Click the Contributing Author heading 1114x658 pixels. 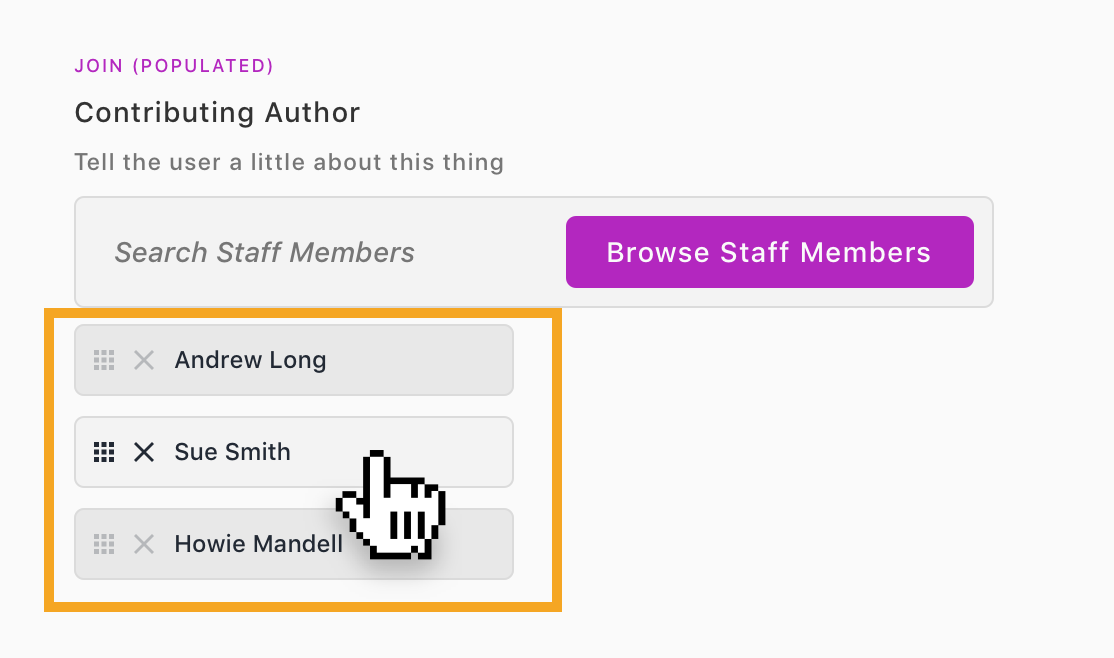point(217,112)
